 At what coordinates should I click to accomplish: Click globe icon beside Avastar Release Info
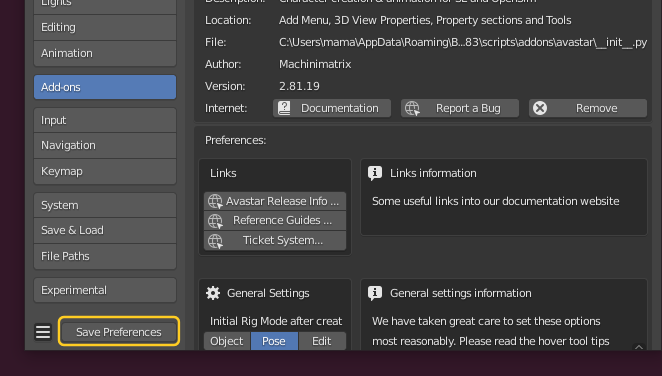coord(215,201)
